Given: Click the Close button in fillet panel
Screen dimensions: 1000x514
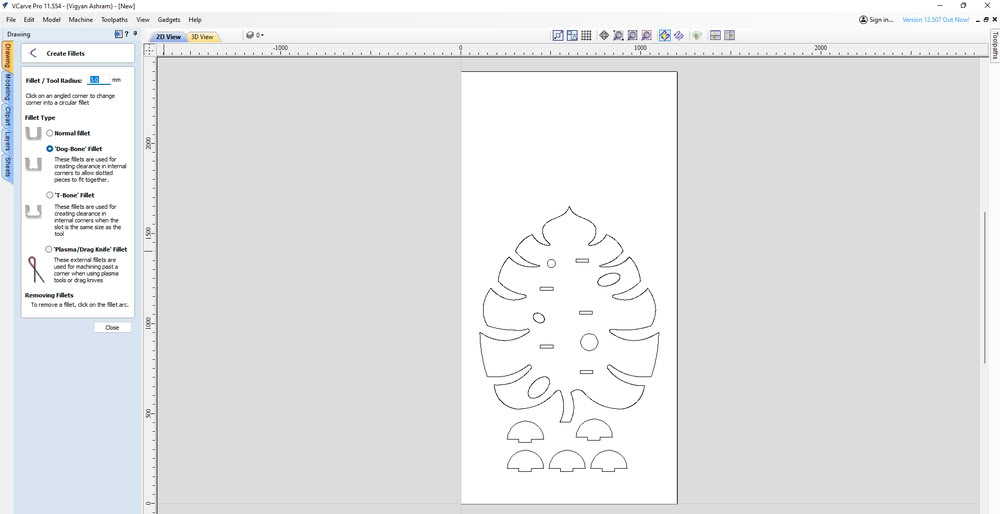Looking at the screenshot, I should (x=112, y=327).
